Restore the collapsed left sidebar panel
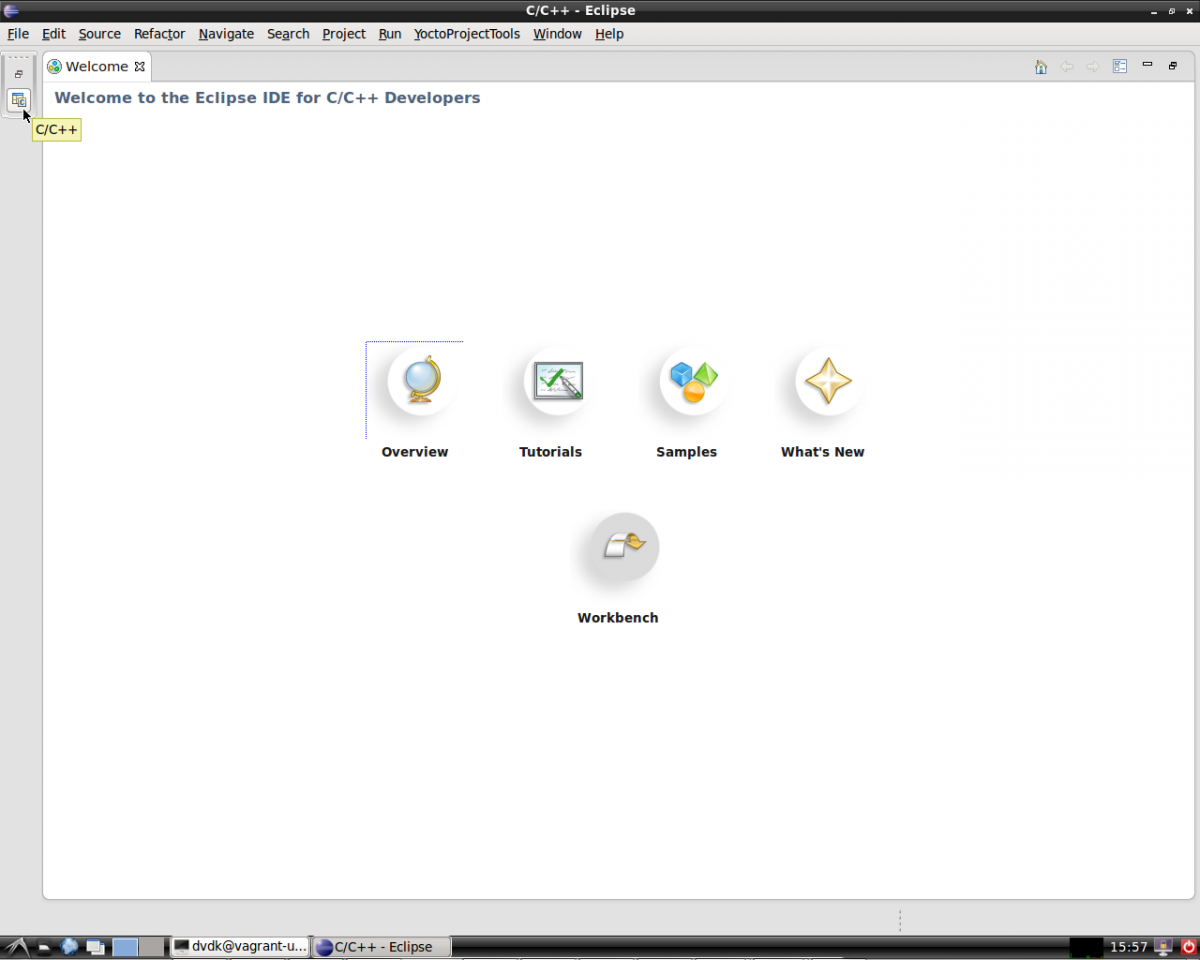The width and height of the screenshot is (1200, 960). (19, 74)
